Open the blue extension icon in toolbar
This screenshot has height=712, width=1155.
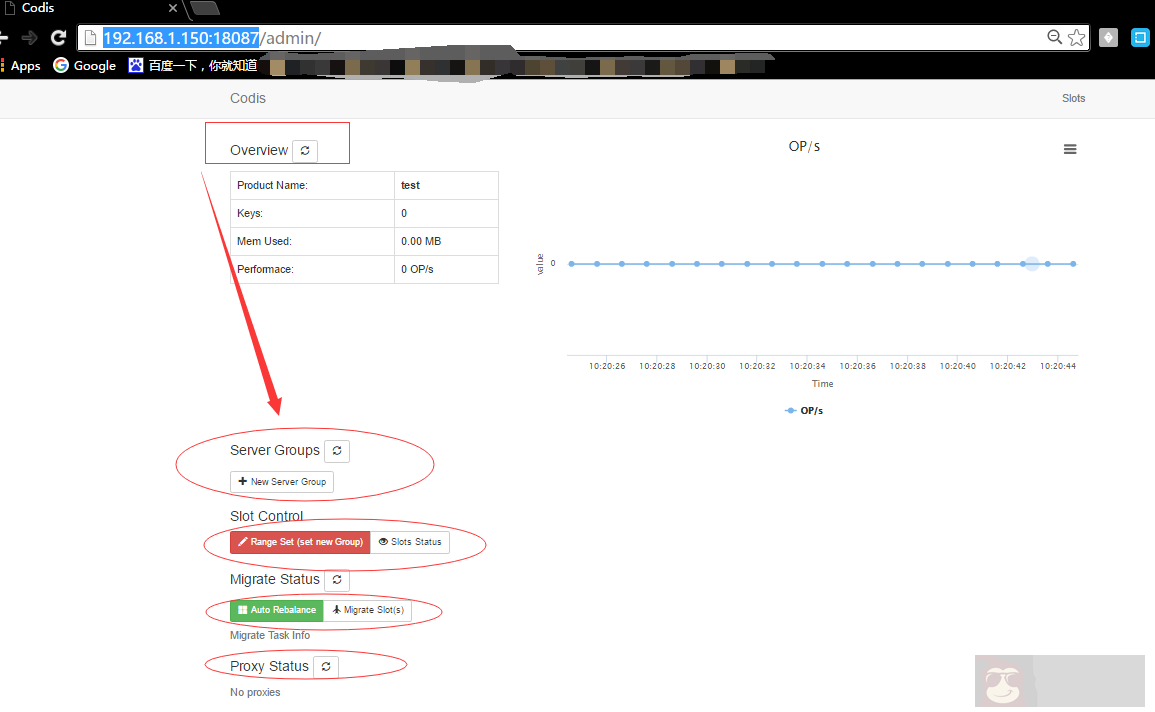1140,38
